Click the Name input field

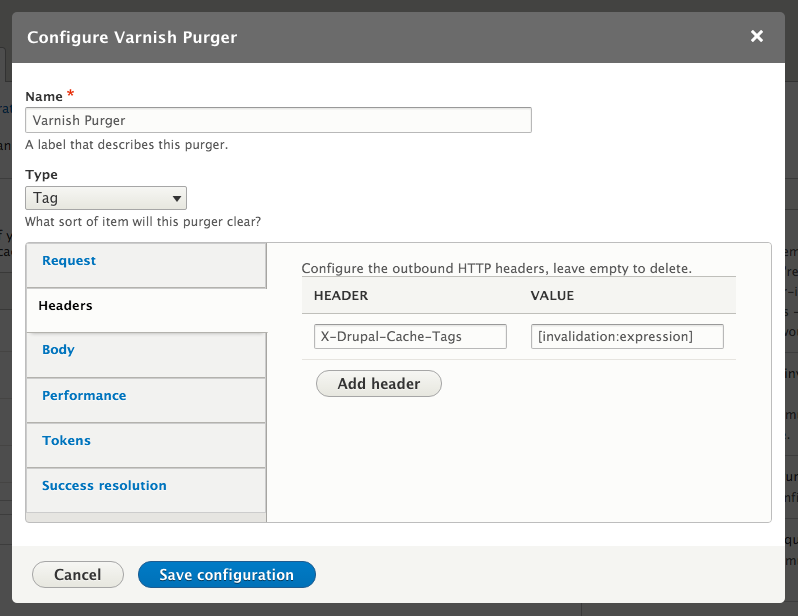pos(278,120)
